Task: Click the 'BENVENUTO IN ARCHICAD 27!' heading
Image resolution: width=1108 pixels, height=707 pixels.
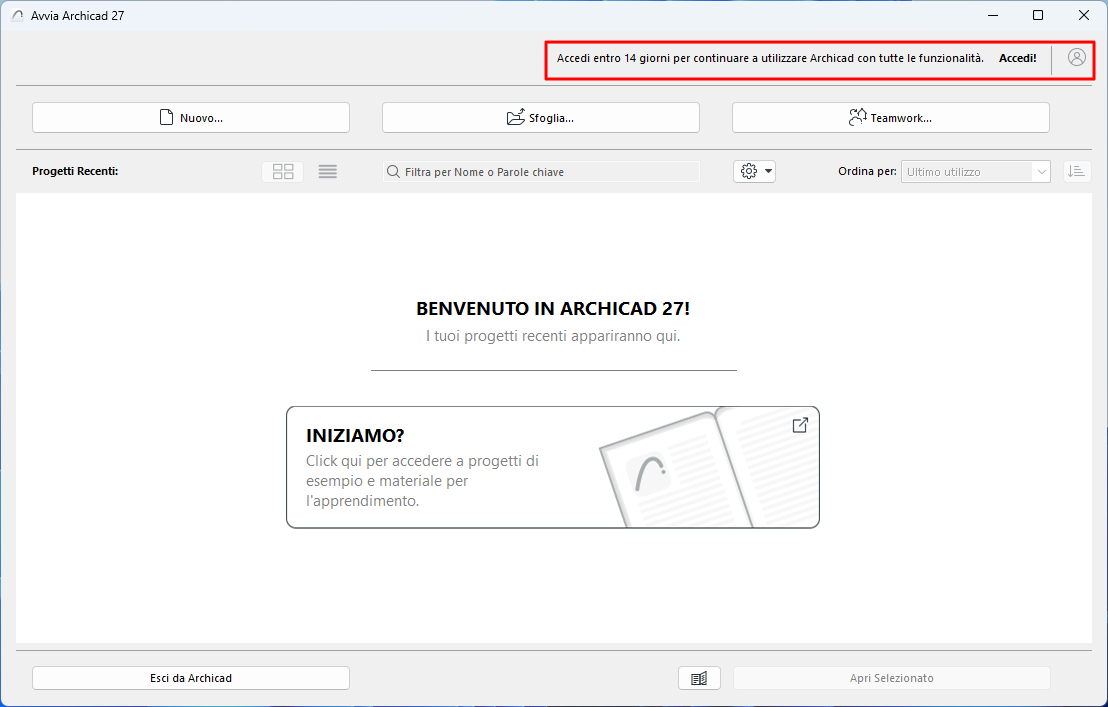Action: 553,309
